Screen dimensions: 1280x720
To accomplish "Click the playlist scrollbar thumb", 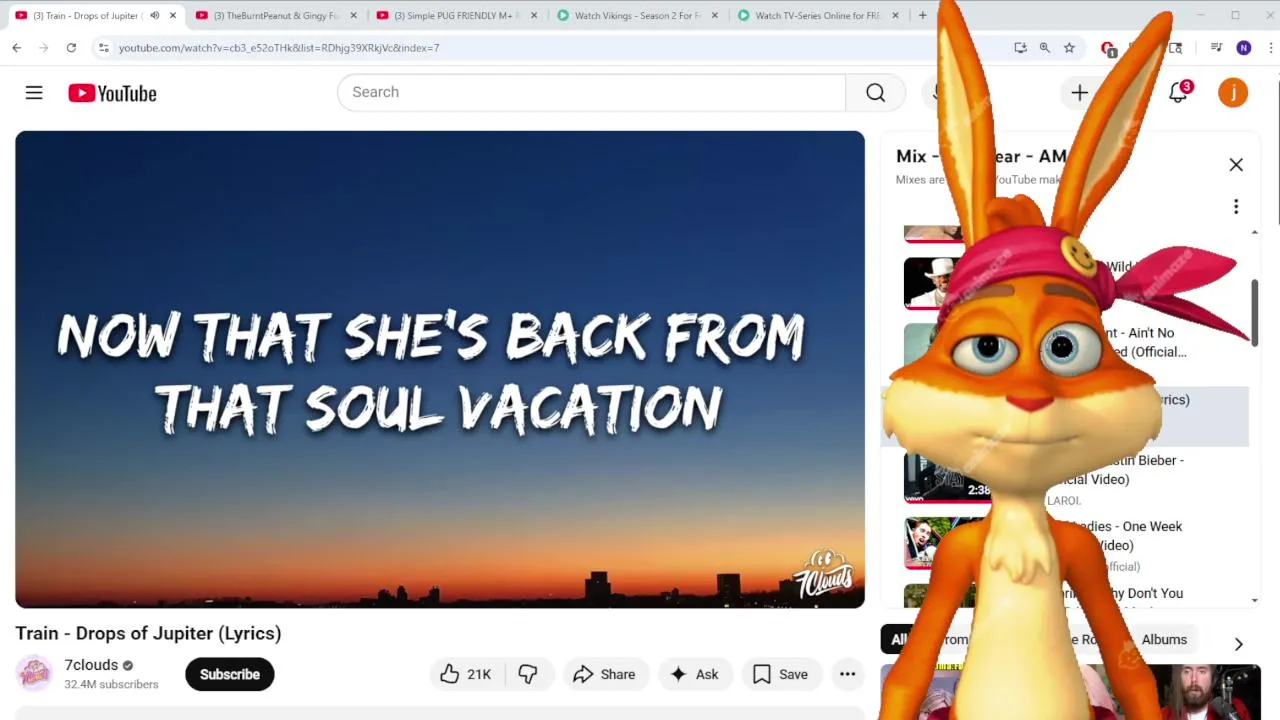I will (x=1254, y=313).
